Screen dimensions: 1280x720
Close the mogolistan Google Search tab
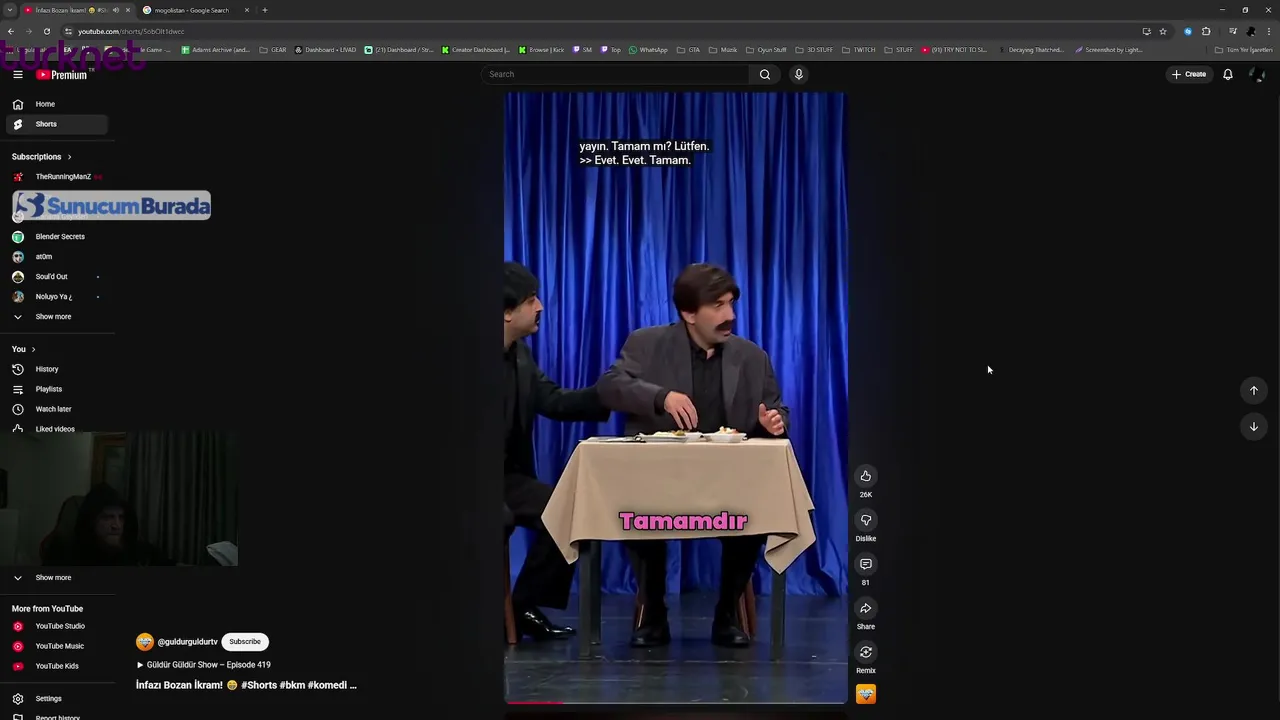tap(247, 10)
